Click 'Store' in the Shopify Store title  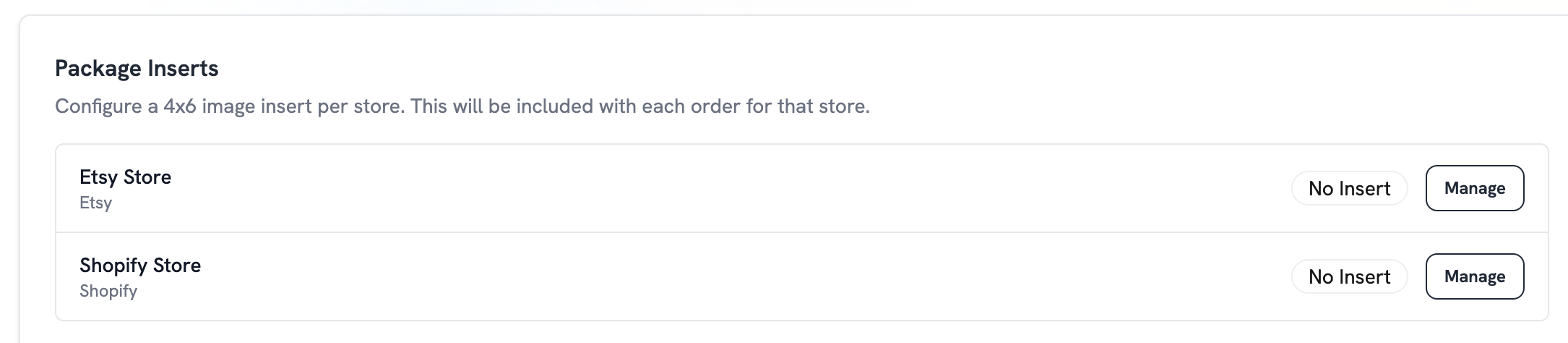coord(177,266)
